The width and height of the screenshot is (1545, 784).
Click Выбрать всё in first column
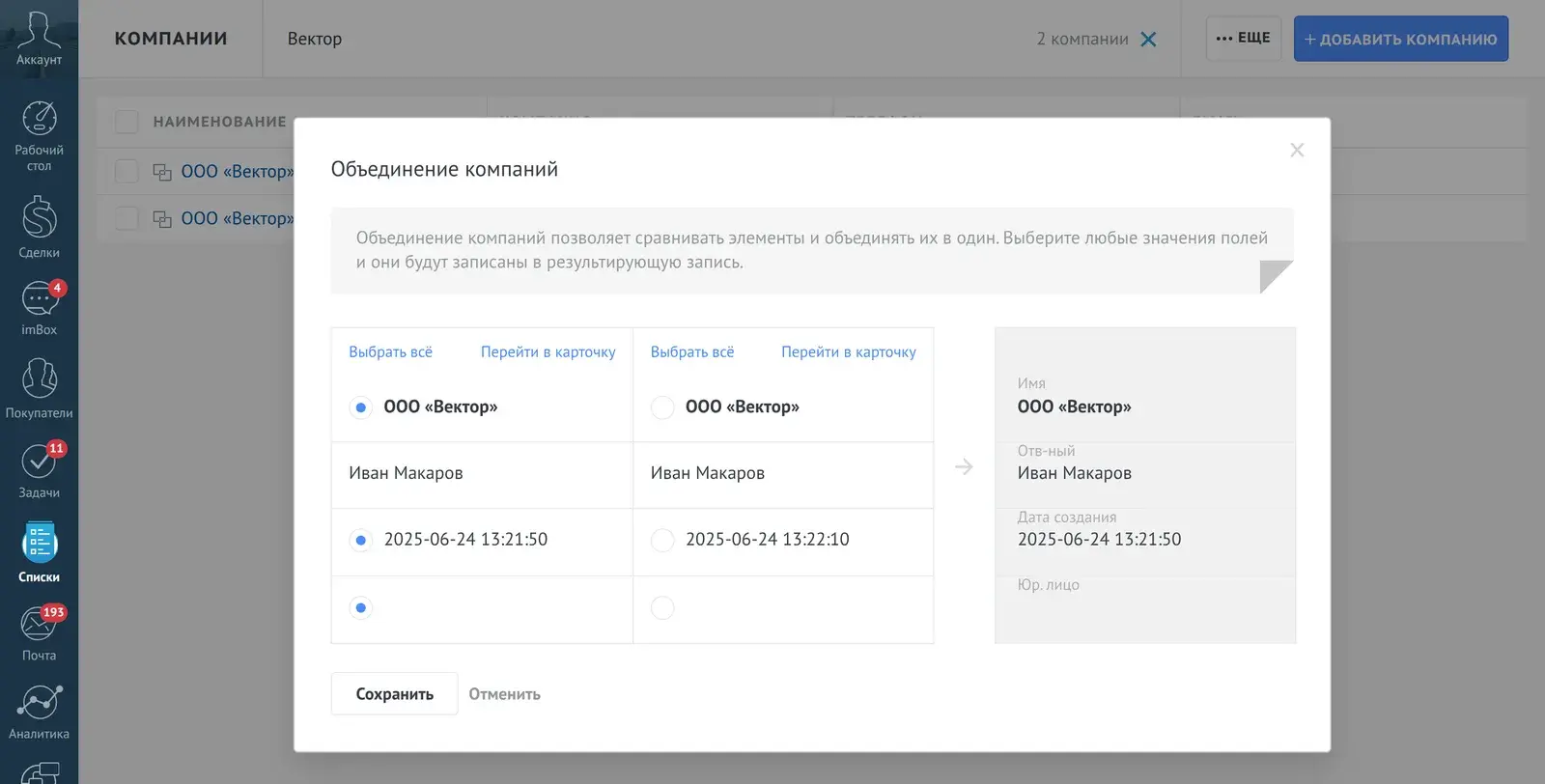pyautogui.click(x=390, y=352)
